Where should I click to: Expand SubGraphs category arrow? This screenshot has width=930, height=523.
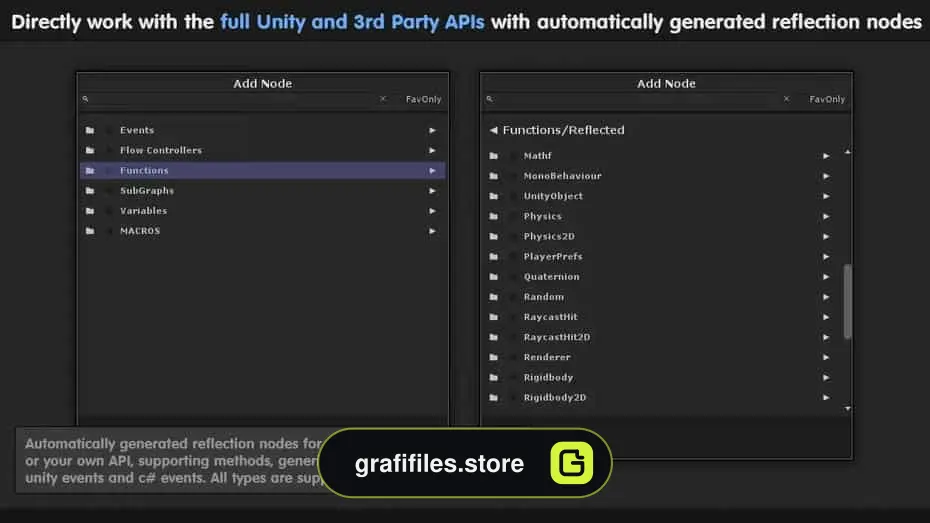(x=432, y=191)
